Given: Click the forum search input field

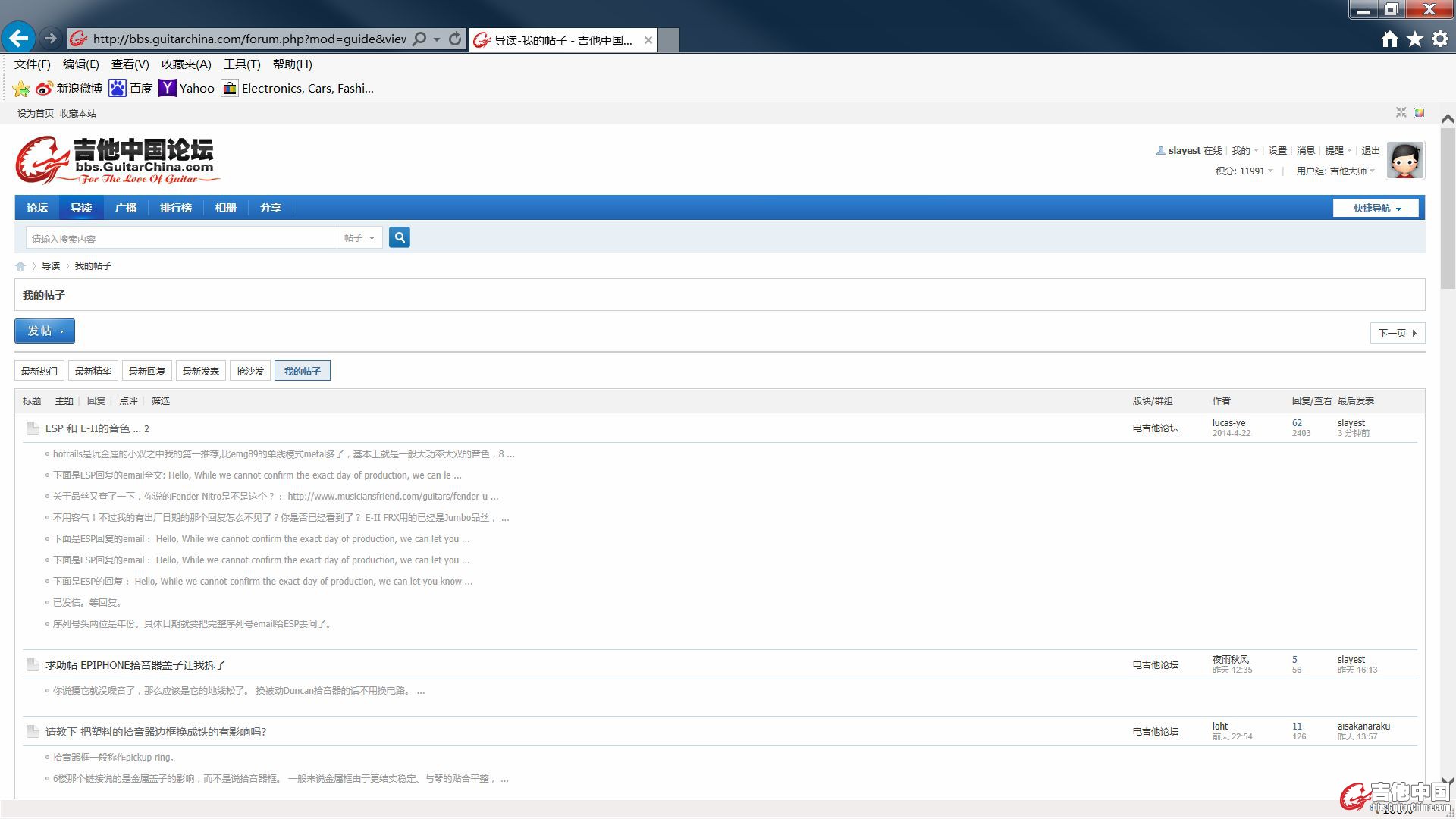Looking at the screenshot, I should pos(182,238).
